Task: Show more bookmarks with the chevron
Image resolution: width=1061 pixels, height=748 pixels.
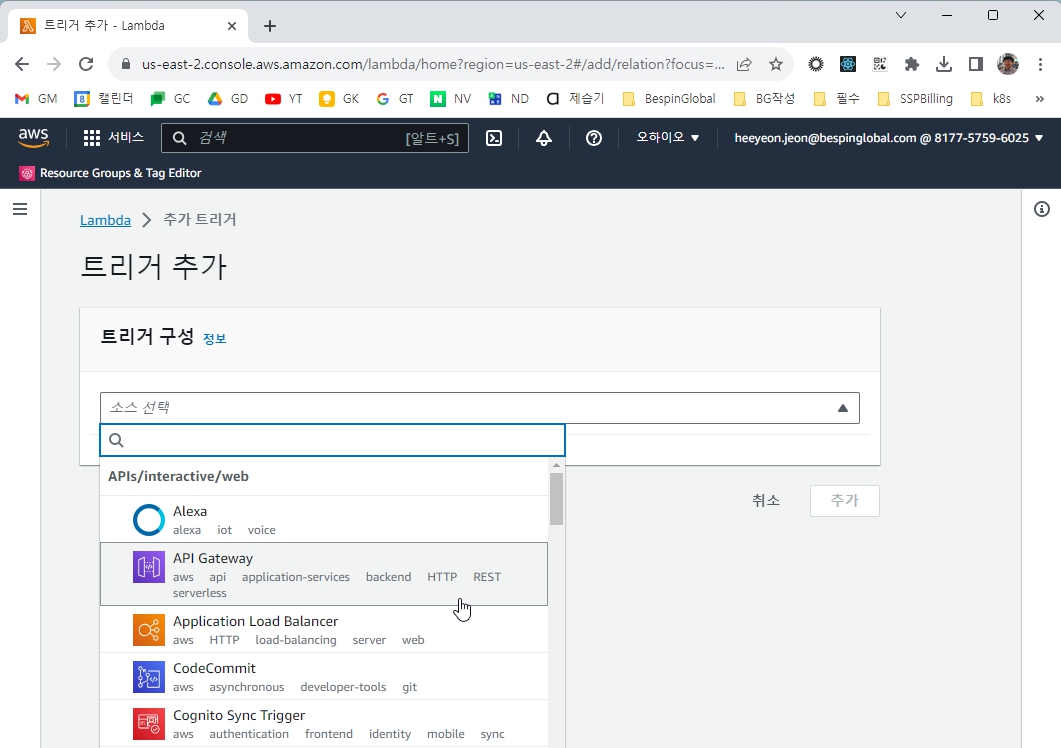Action: pos(1039,99)
